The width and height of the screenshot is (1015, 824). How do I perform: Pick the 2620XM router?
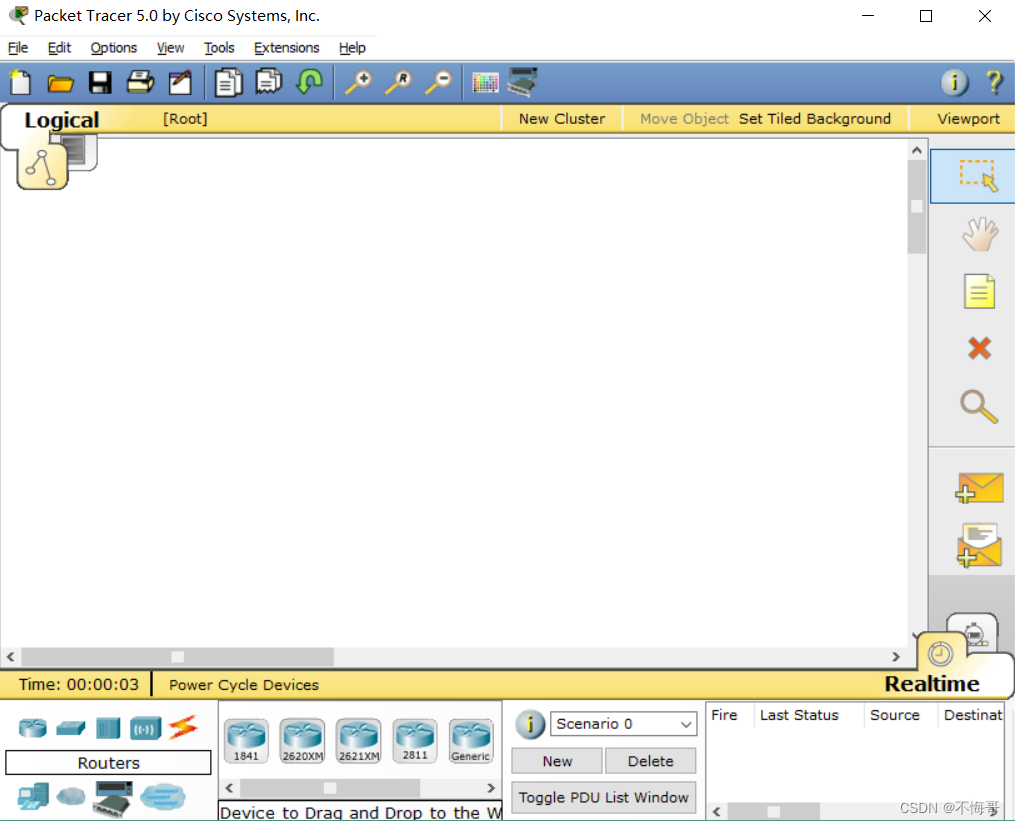coord(302,741)
